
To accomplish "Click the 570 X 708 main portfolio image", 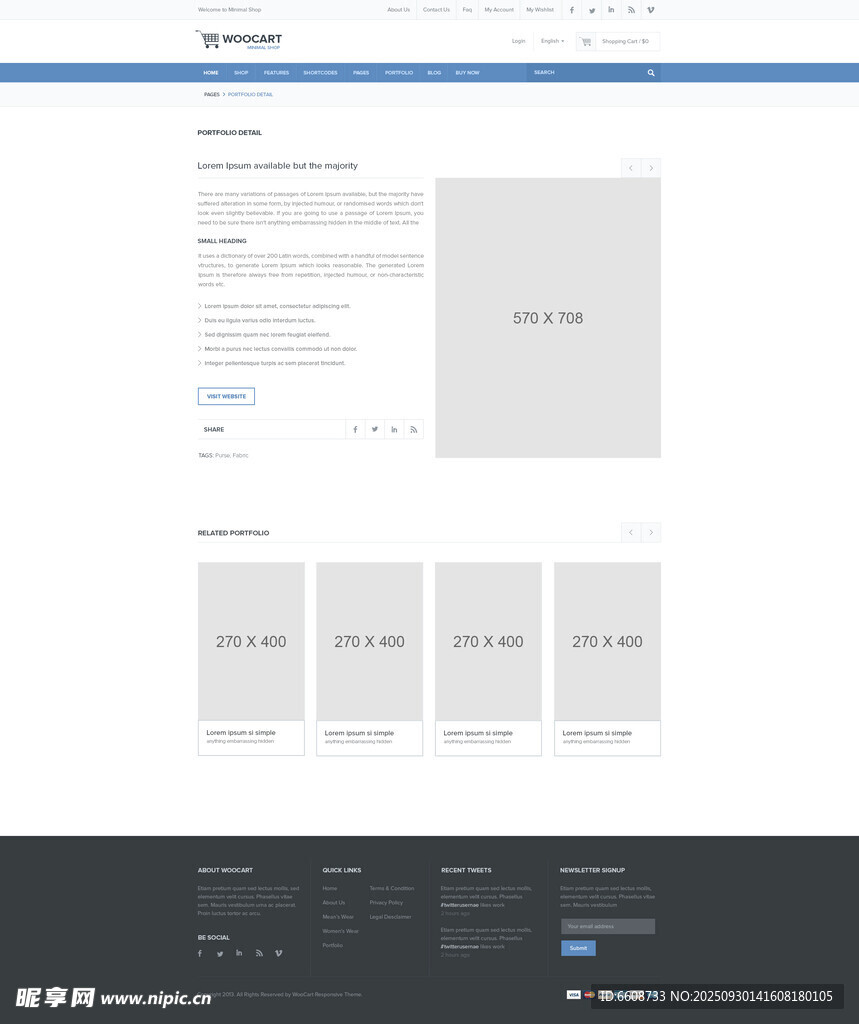I will tap(548, 318).
